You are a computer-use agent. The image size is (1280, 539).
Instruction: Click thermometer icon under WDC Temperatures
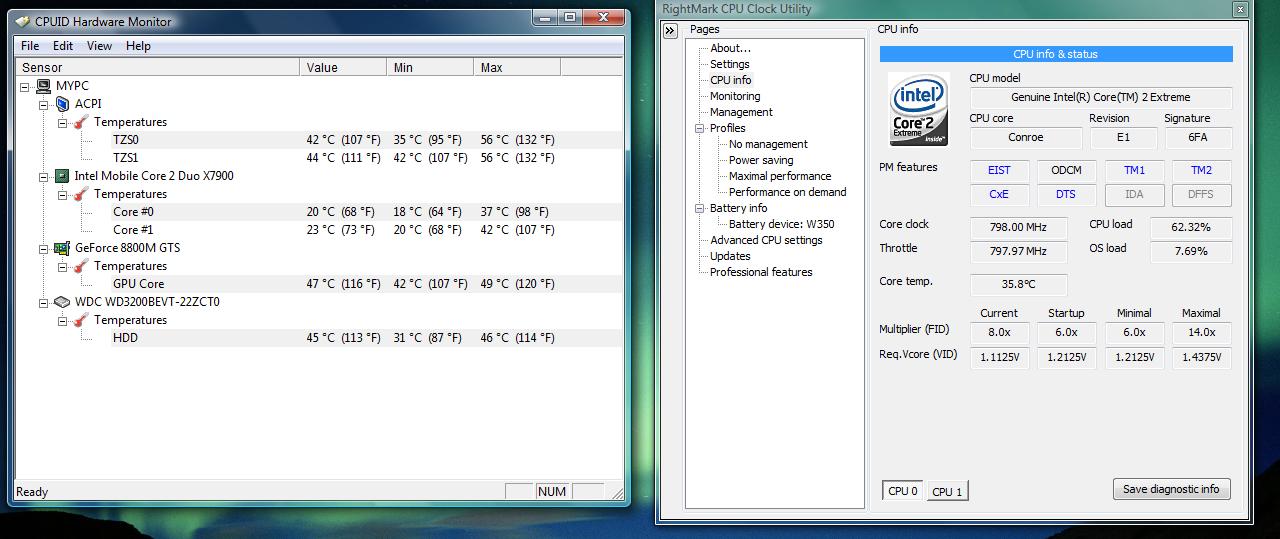[81, 320]
